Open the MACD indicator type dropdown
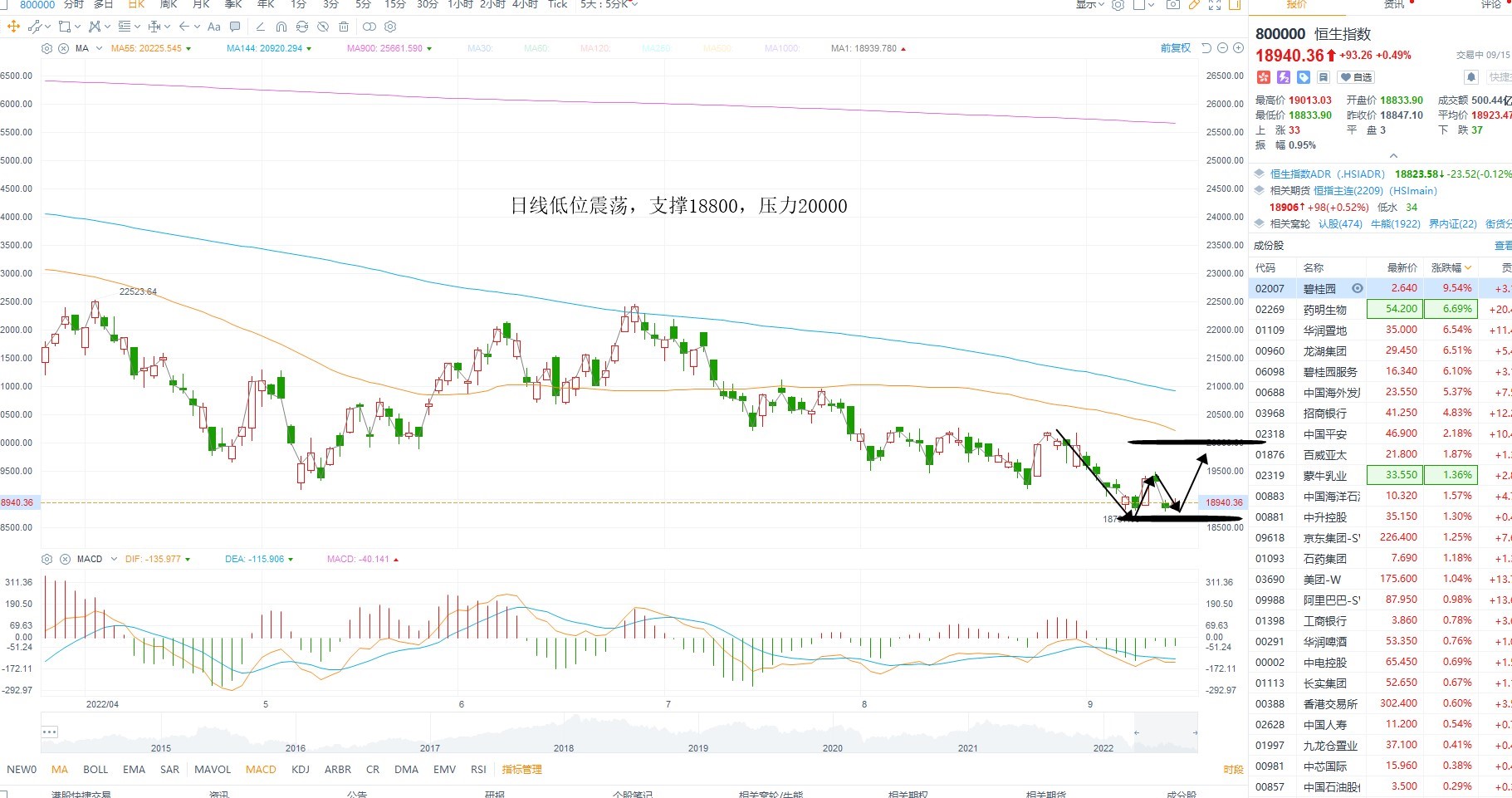The height and width of the screenshot is (798, 1512). 115,559
